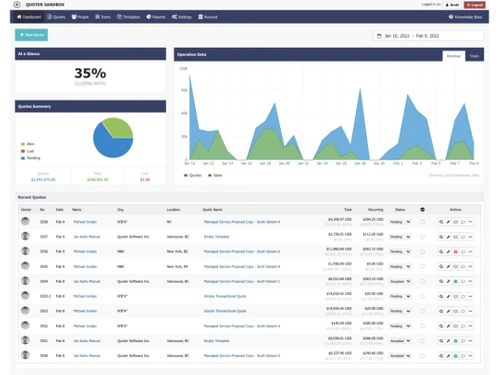500x375 pixels.
Task: Open the Pending status dropdown for quote 3558
Action: click(x=400, y=222)
